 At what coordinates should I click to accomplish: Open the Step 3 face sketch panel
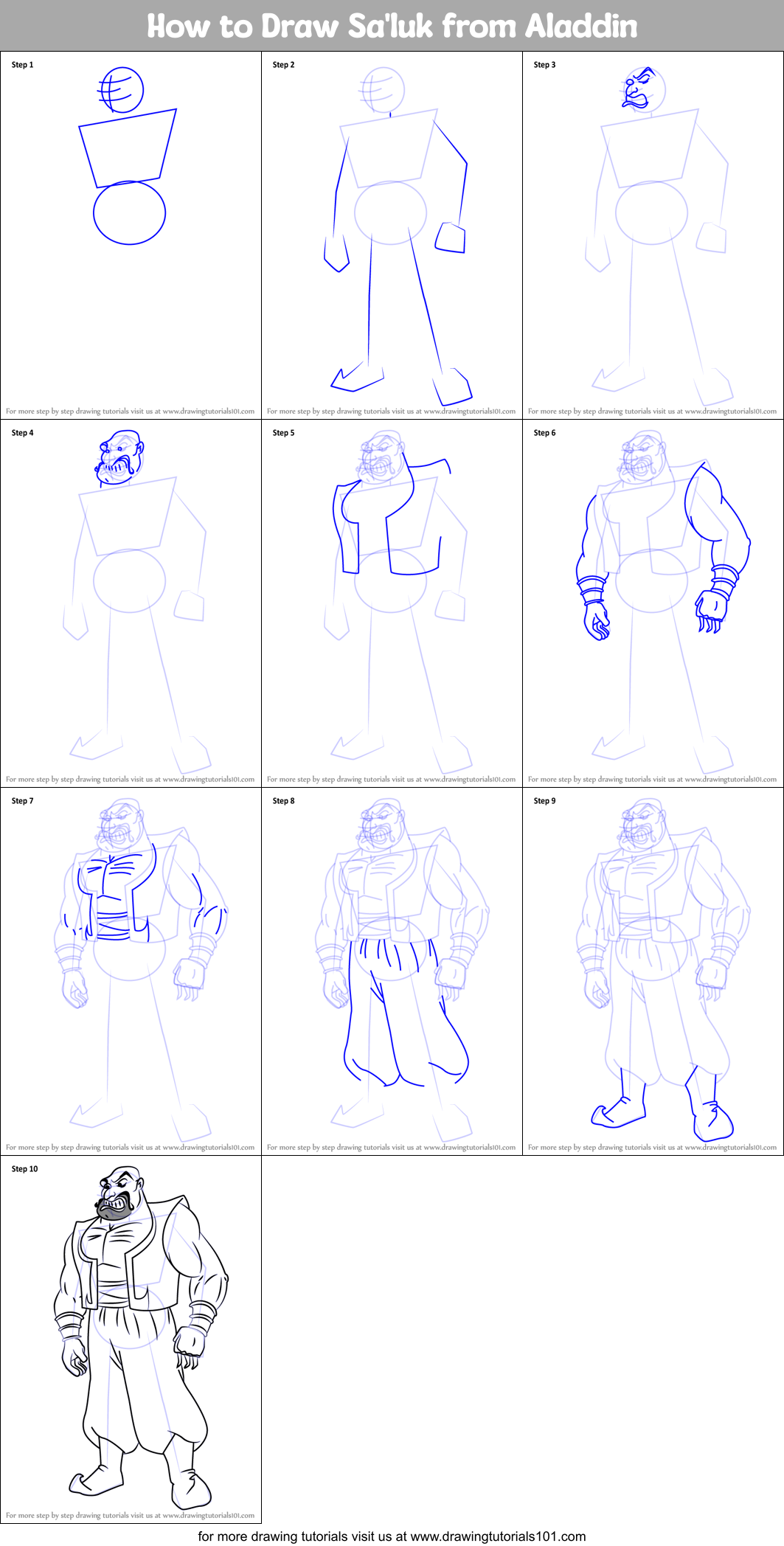pyautogui.click(x=653, y=235)
